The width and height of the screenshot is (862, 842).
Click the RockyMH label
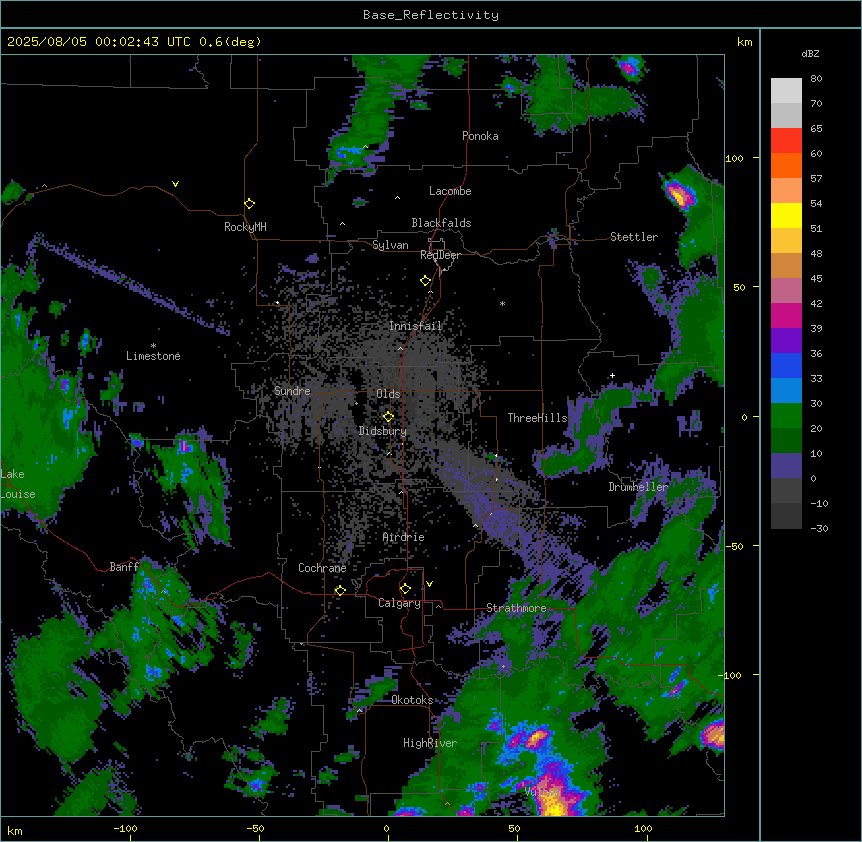(x=245, y=227)
